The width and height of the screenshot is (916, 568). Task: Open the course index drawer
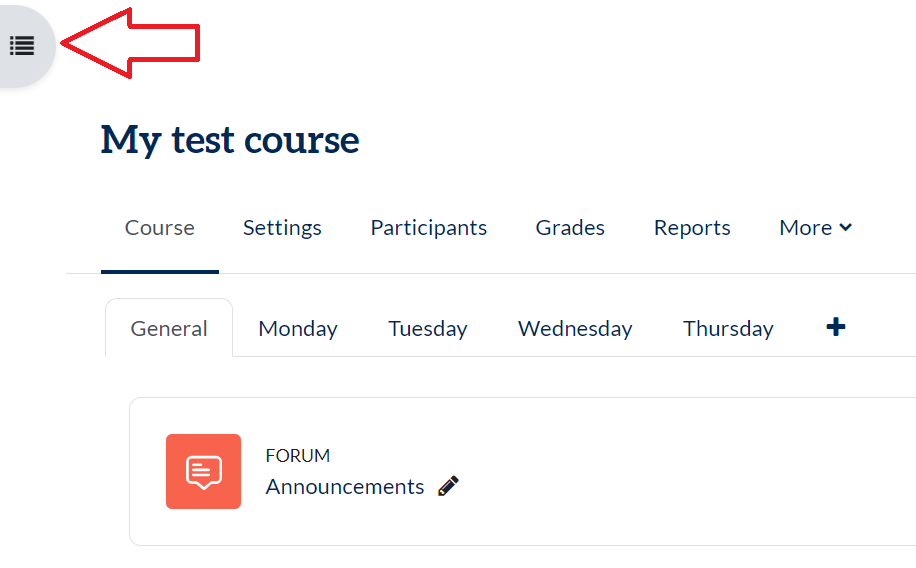(x=22, y=45)
